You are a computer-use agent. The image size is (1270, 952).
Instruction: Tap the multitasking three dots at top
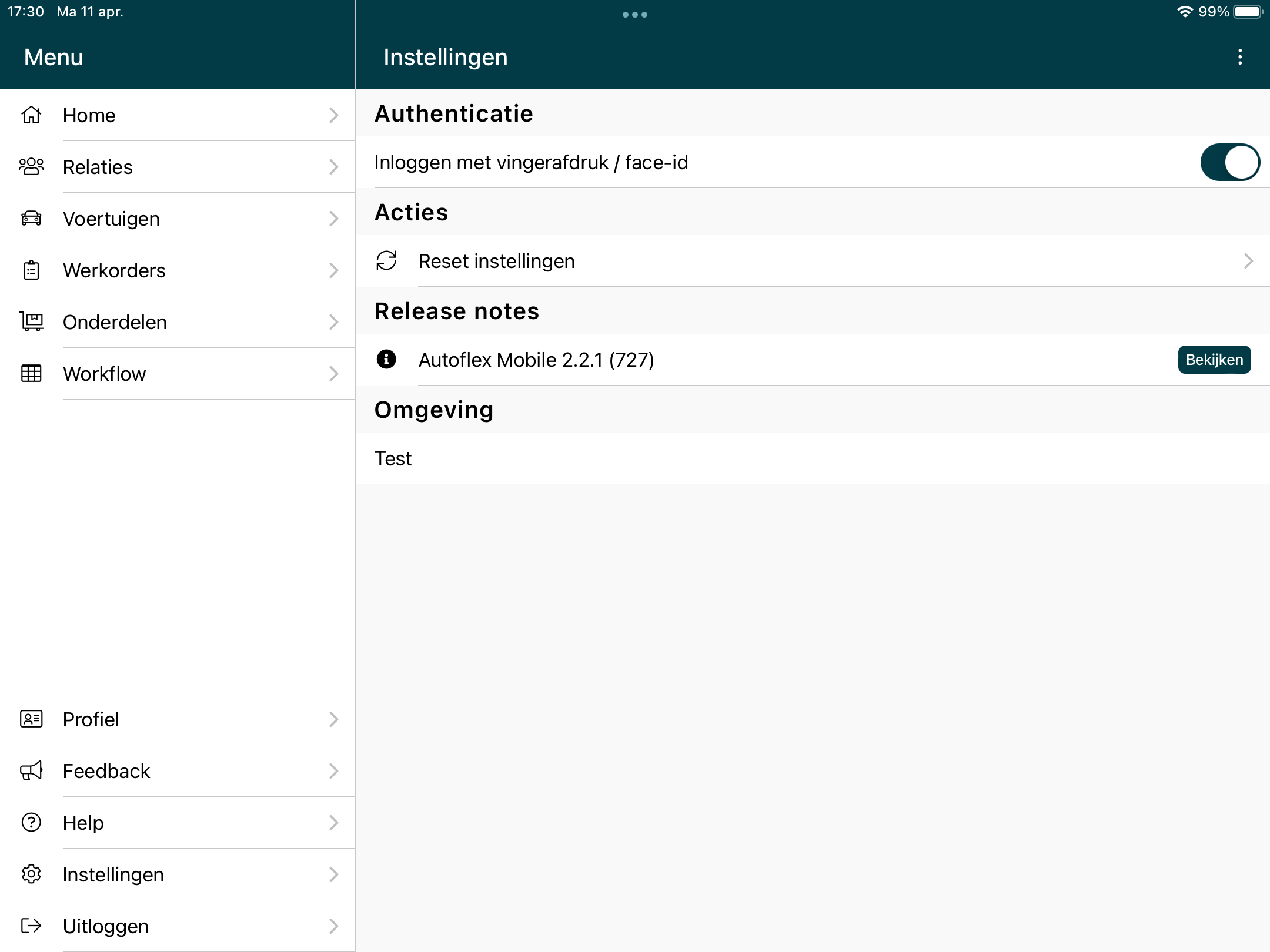[635, 15]
